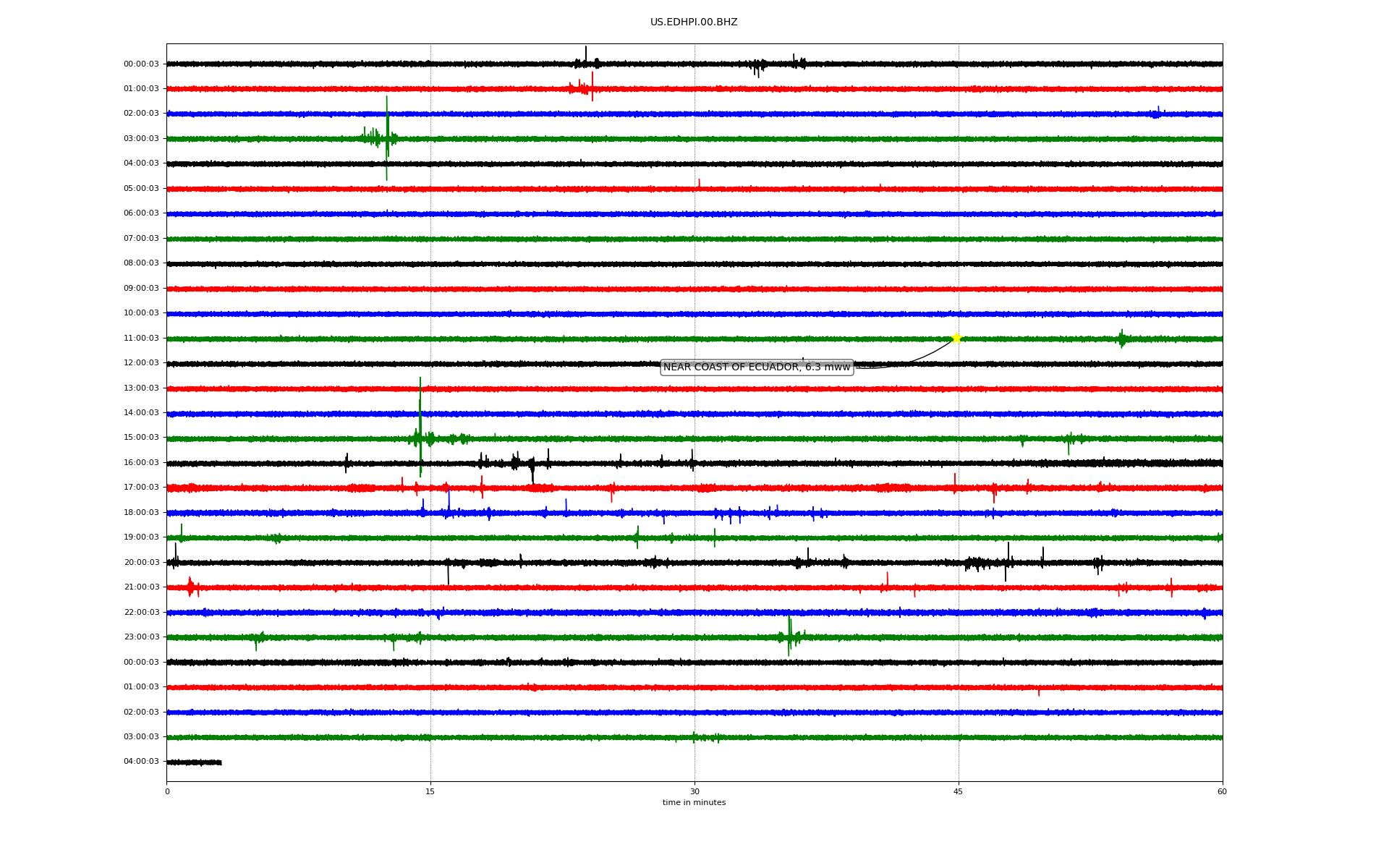Select the 21:00:03 row time label
The height and width of the screenshot is (868, 1389).
tap(141, 587)
